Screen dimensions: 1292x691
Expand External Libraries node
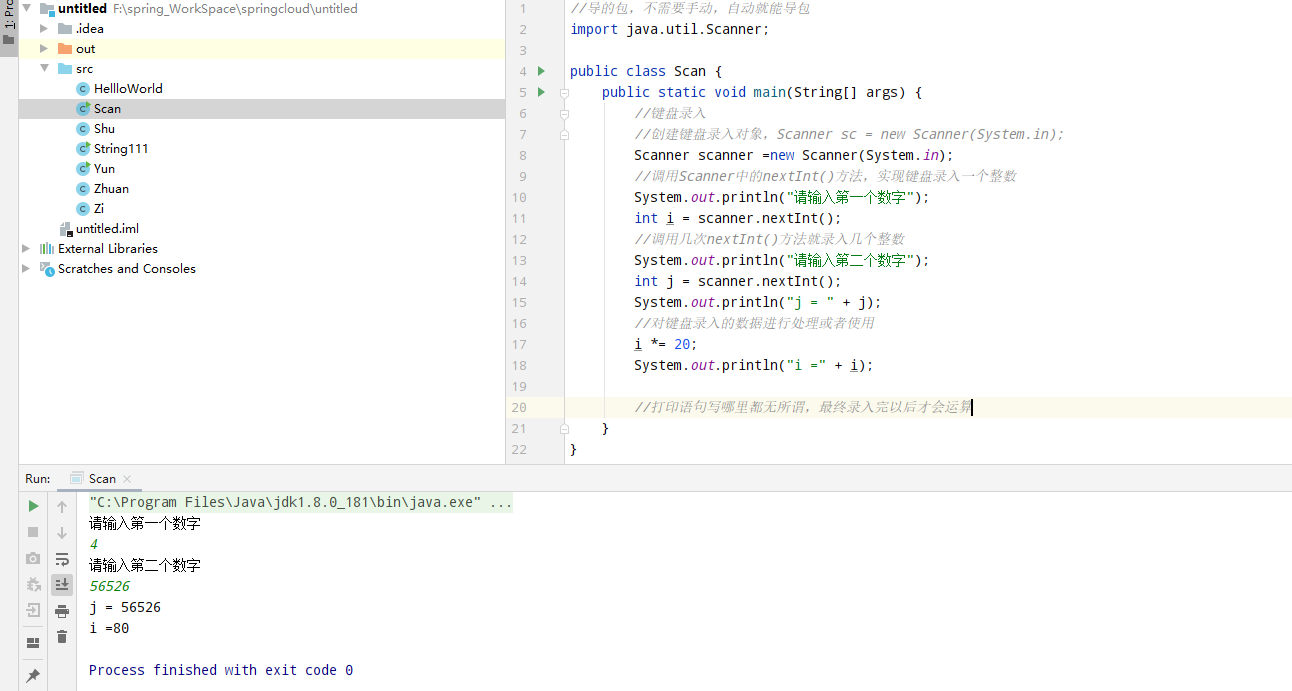click(26, 249)
